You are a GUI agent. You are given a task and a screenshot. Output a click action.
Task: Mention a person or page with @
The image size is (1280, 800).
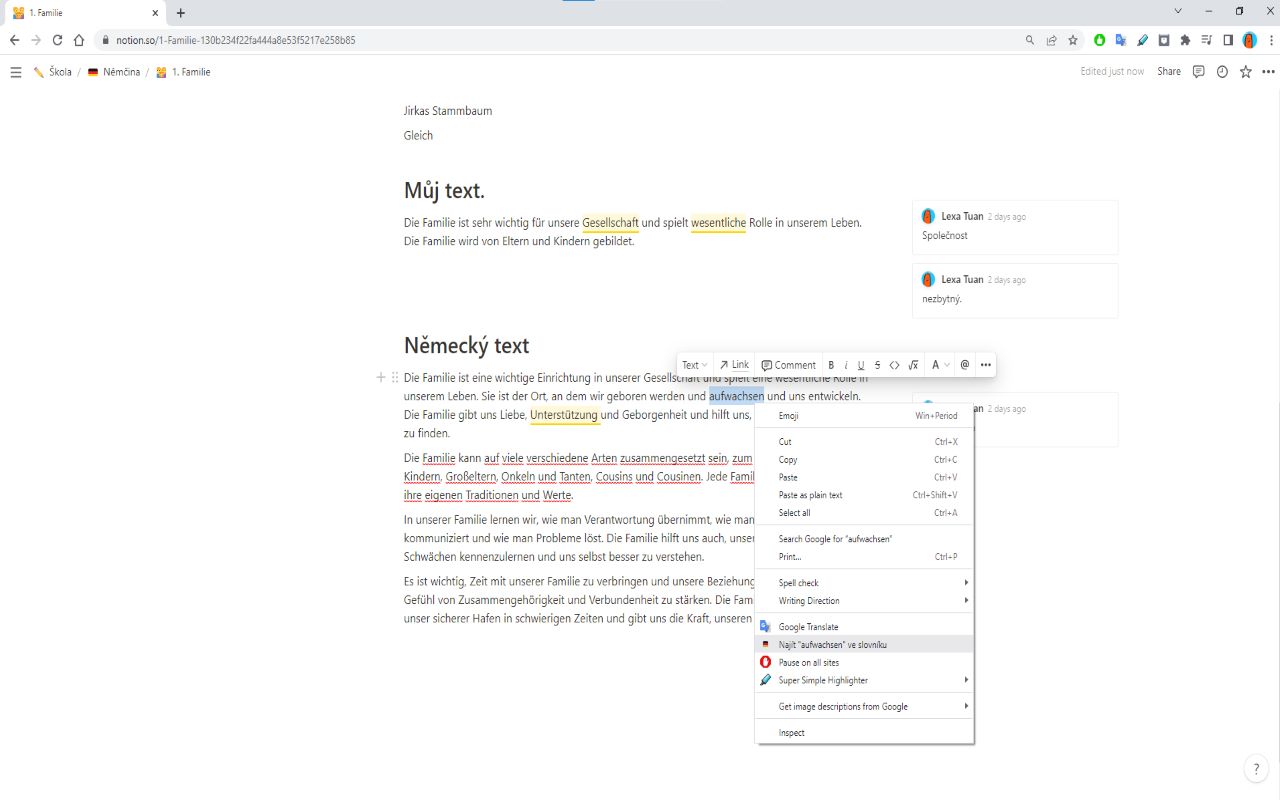point(965,365)
